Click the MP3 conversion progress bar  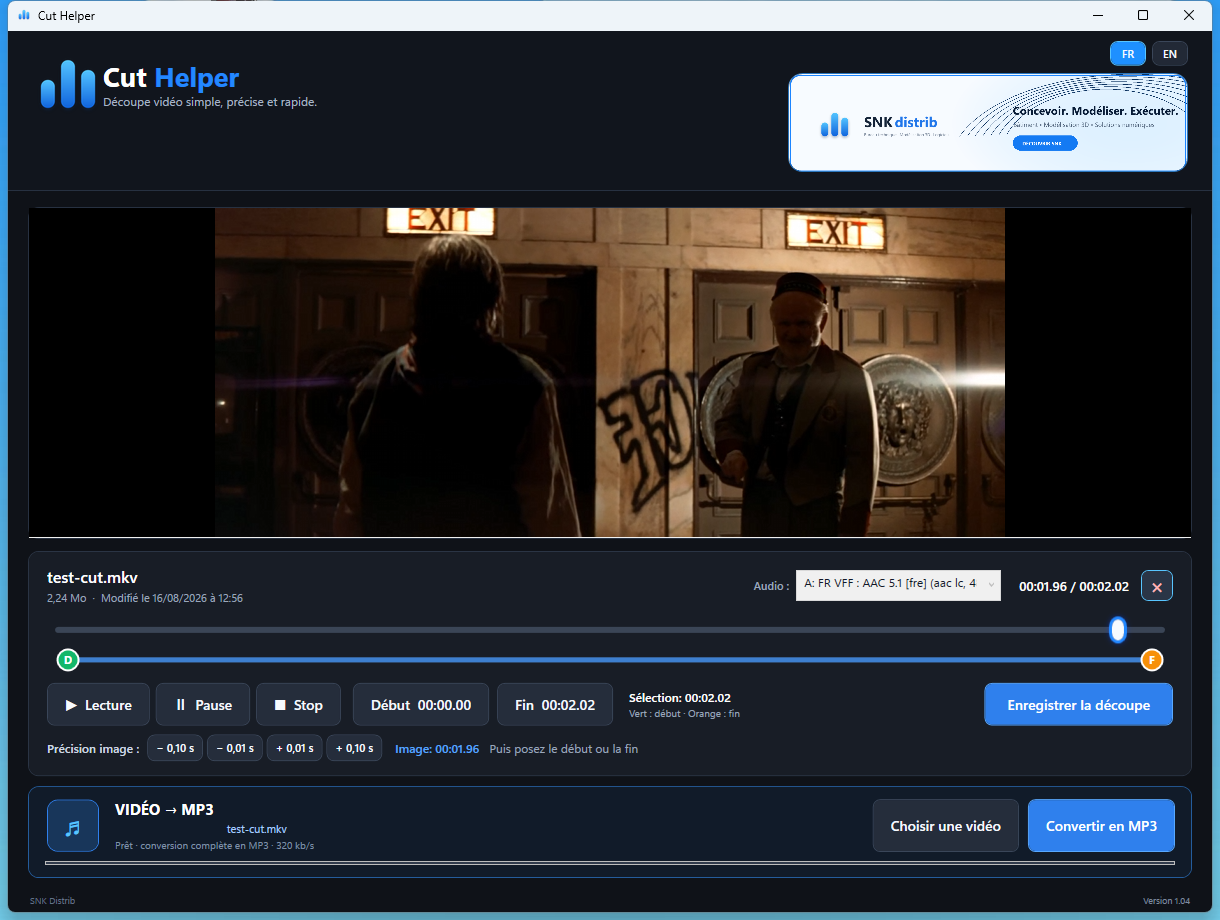[x=610, y=862]
